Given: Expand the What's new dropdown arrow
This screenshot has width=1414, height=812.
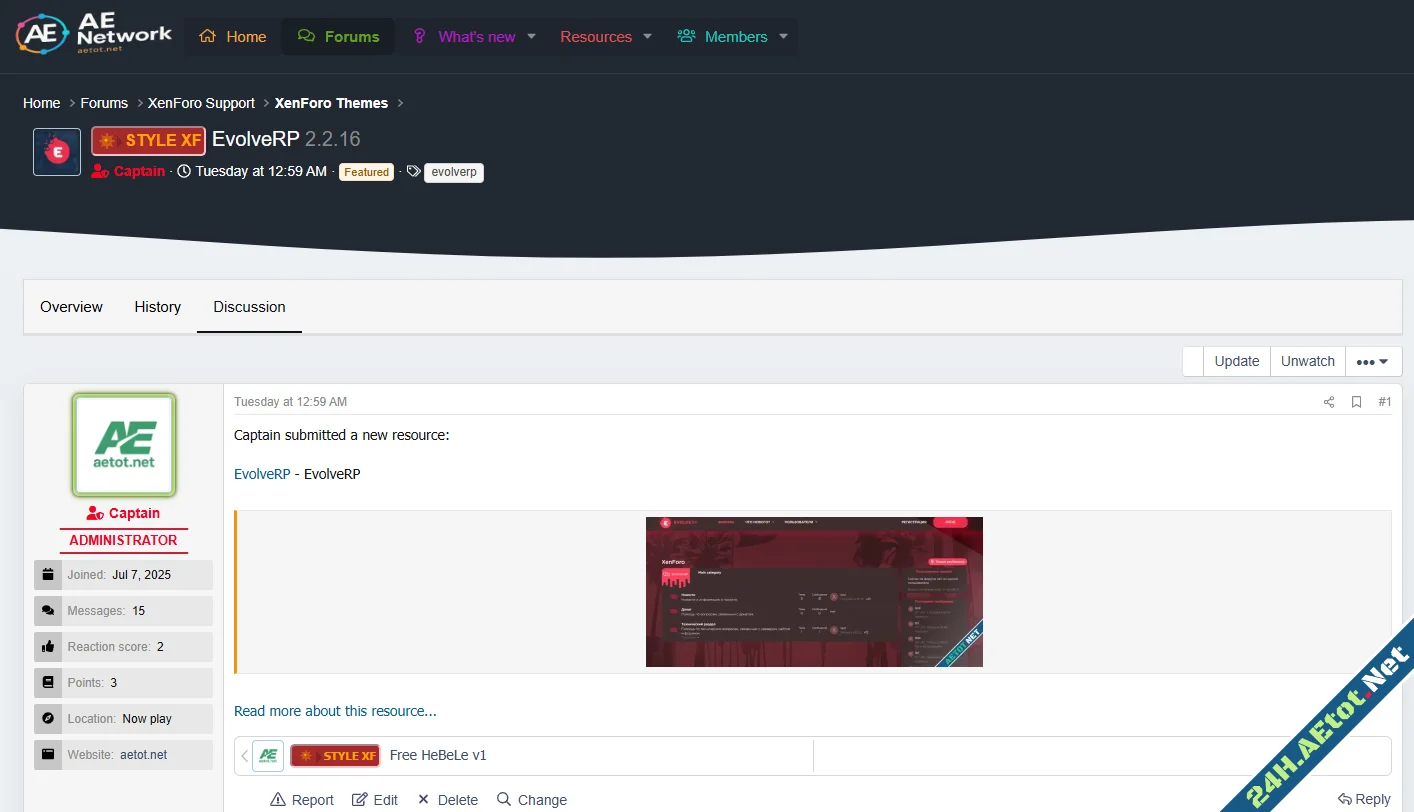Looking at the screenshot, I should click(532, 37).
